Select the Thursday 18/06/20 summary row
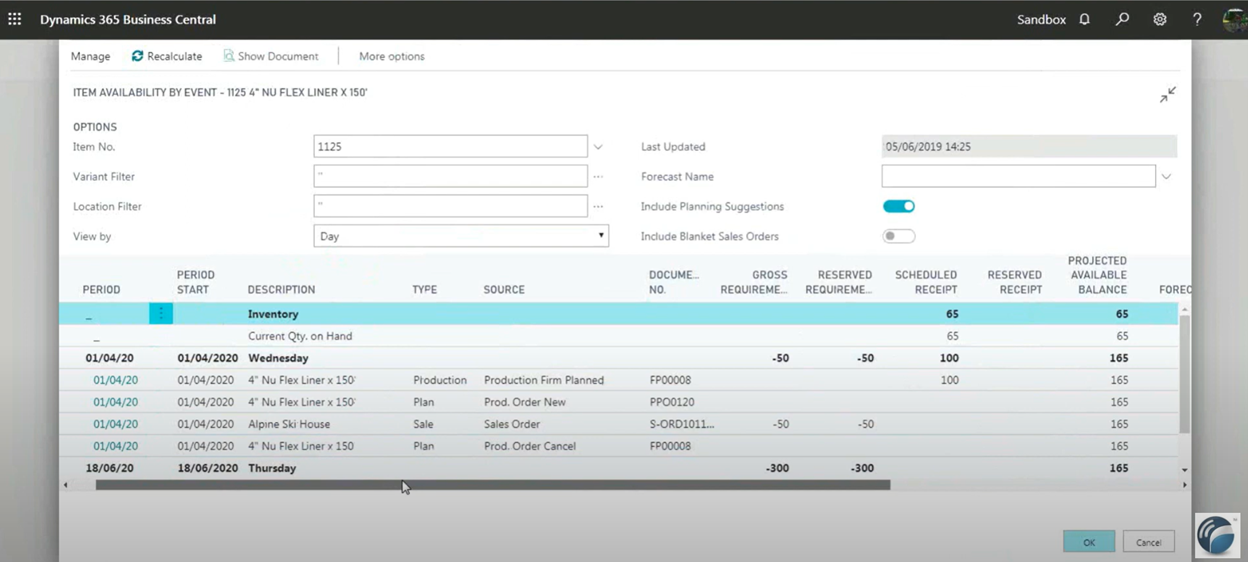 pos(618,468)
